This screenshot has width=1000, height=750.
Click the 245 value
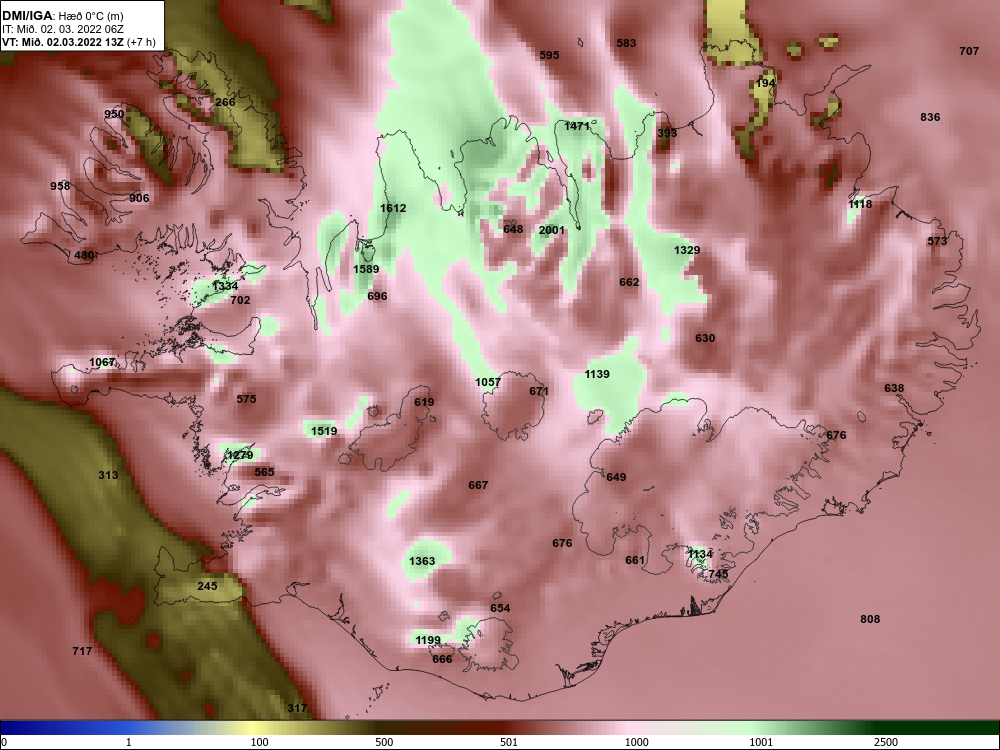(x=207, y=587)
